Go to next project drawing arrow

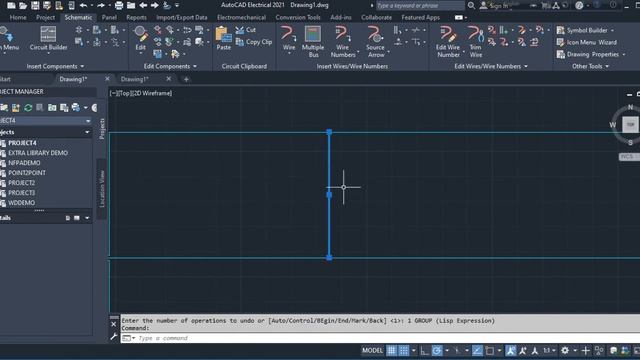click(155, 5)
